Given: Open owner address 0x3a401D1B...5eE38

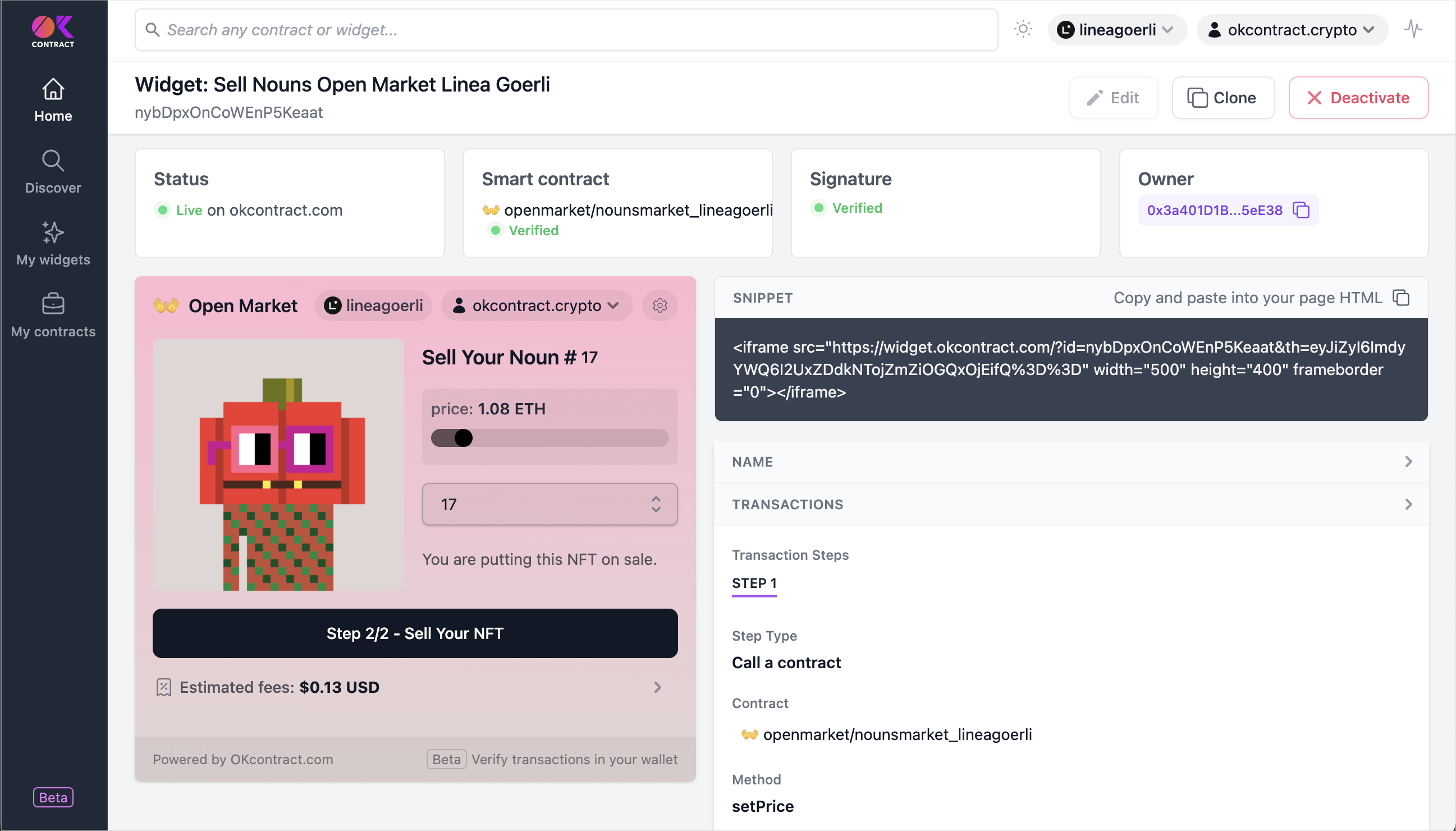Looking at the screenshot, I should [x=1214, y=210].
